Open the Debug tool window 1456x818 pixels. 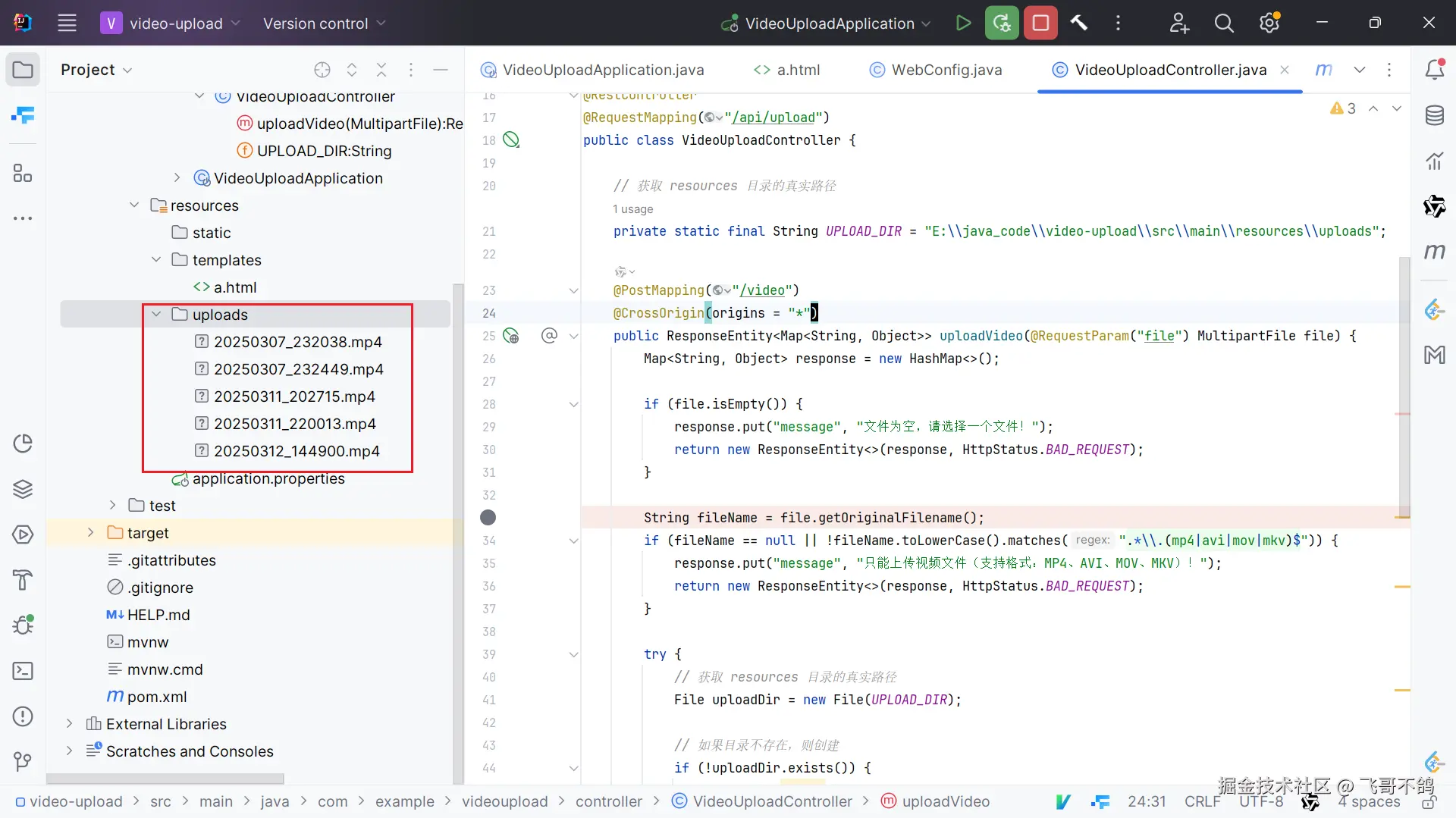point(23,625)
